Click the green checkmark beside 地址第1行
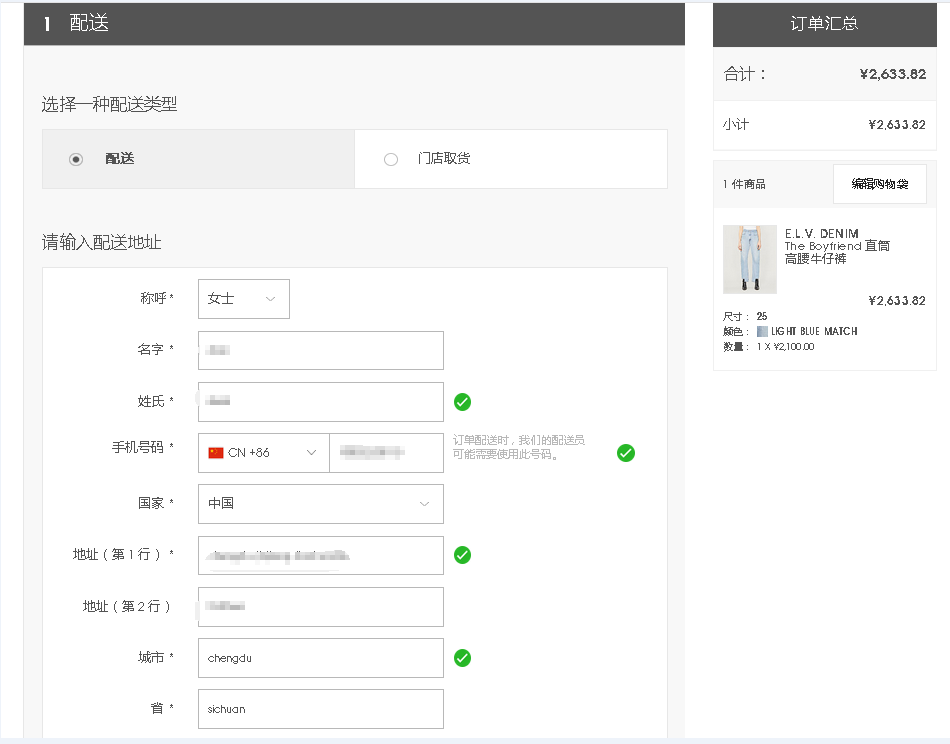This screenshot has width=950, height=744. (462, 555)
